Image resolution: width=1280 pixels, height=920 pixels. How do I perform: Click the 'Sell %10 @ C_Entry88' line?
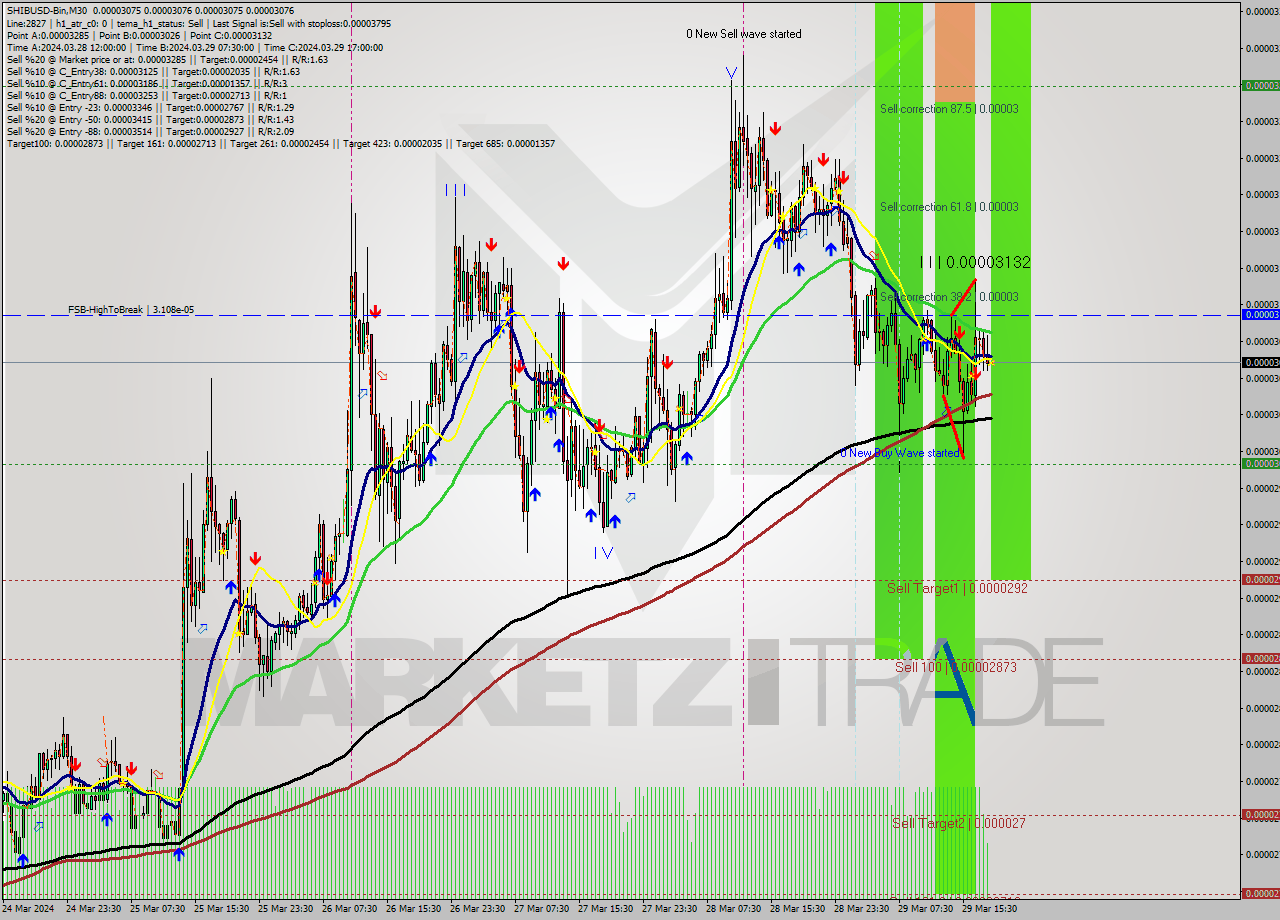(148, 95)
